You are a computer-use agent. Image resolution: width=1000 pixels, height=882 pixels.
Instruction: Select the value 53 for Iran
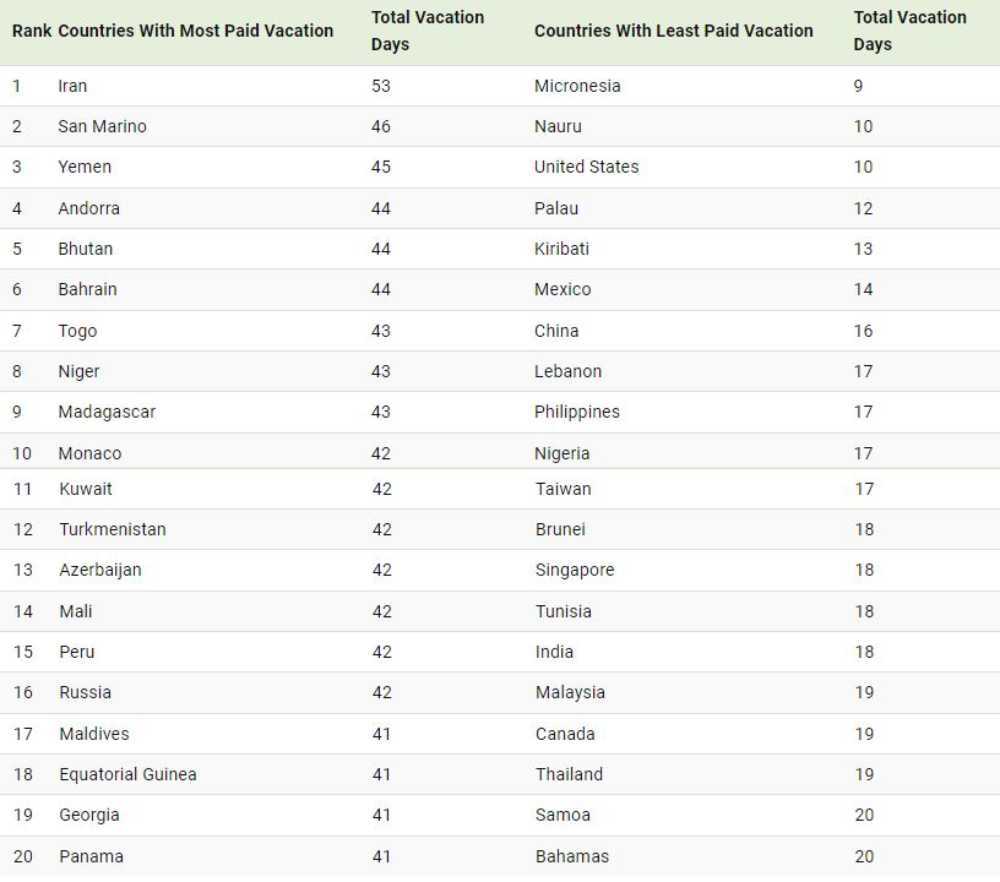381,85
